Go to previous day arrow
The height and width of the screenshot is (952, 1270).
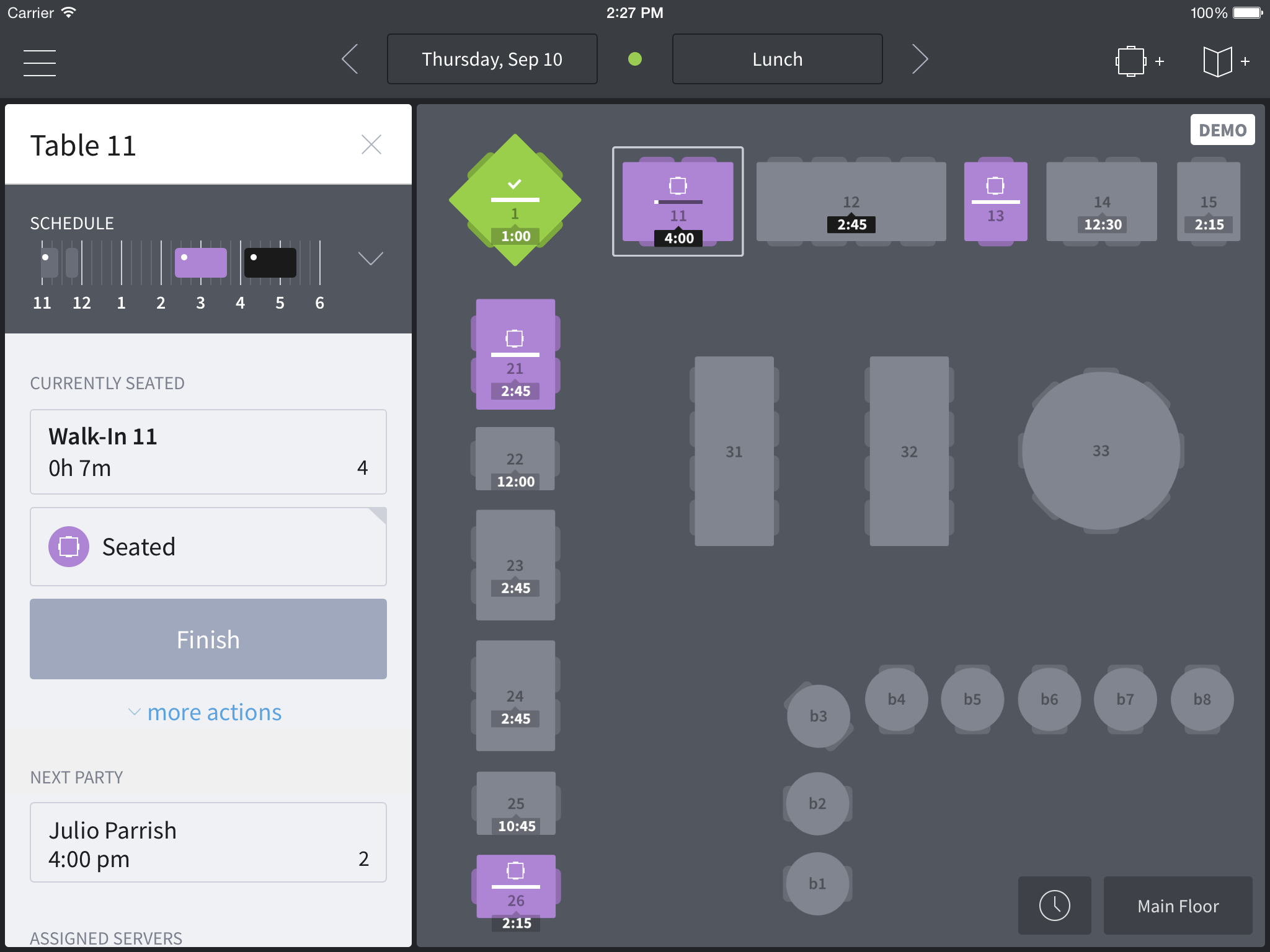(x=350, y=59)
